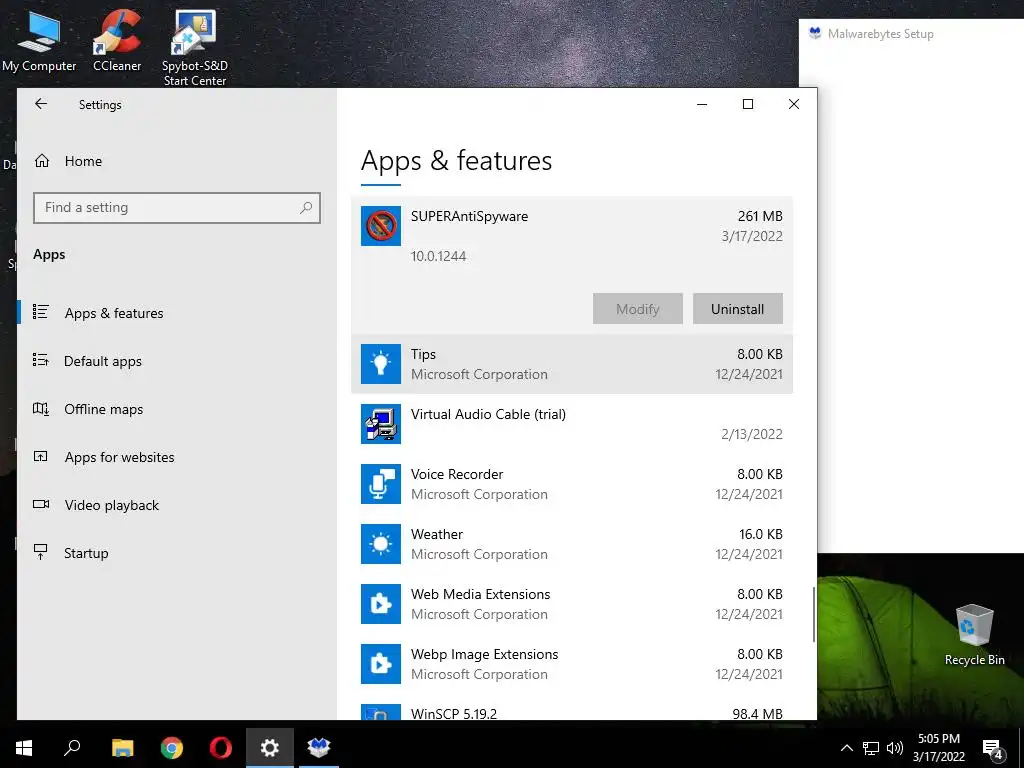The image size is (1024, 768).
Task: Click the Settings gear taskbar icon
Action: pyautogui.click(x=270, y=748)
